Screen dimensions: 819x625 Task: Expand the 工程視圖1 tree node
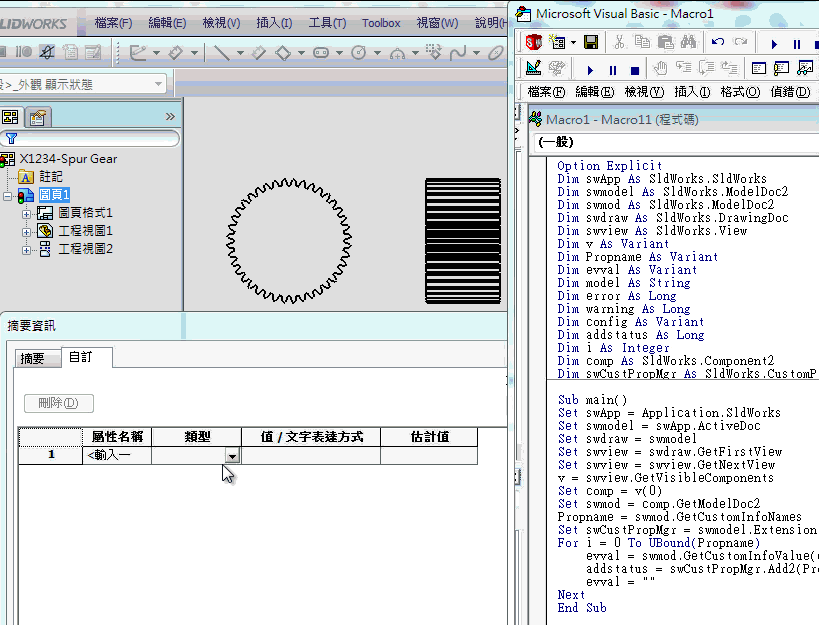point(25,231)
